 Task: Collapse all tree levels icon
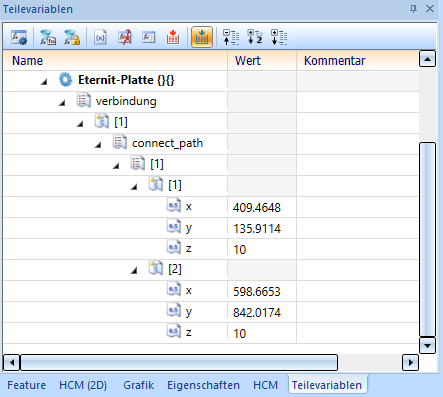(231, 37)
